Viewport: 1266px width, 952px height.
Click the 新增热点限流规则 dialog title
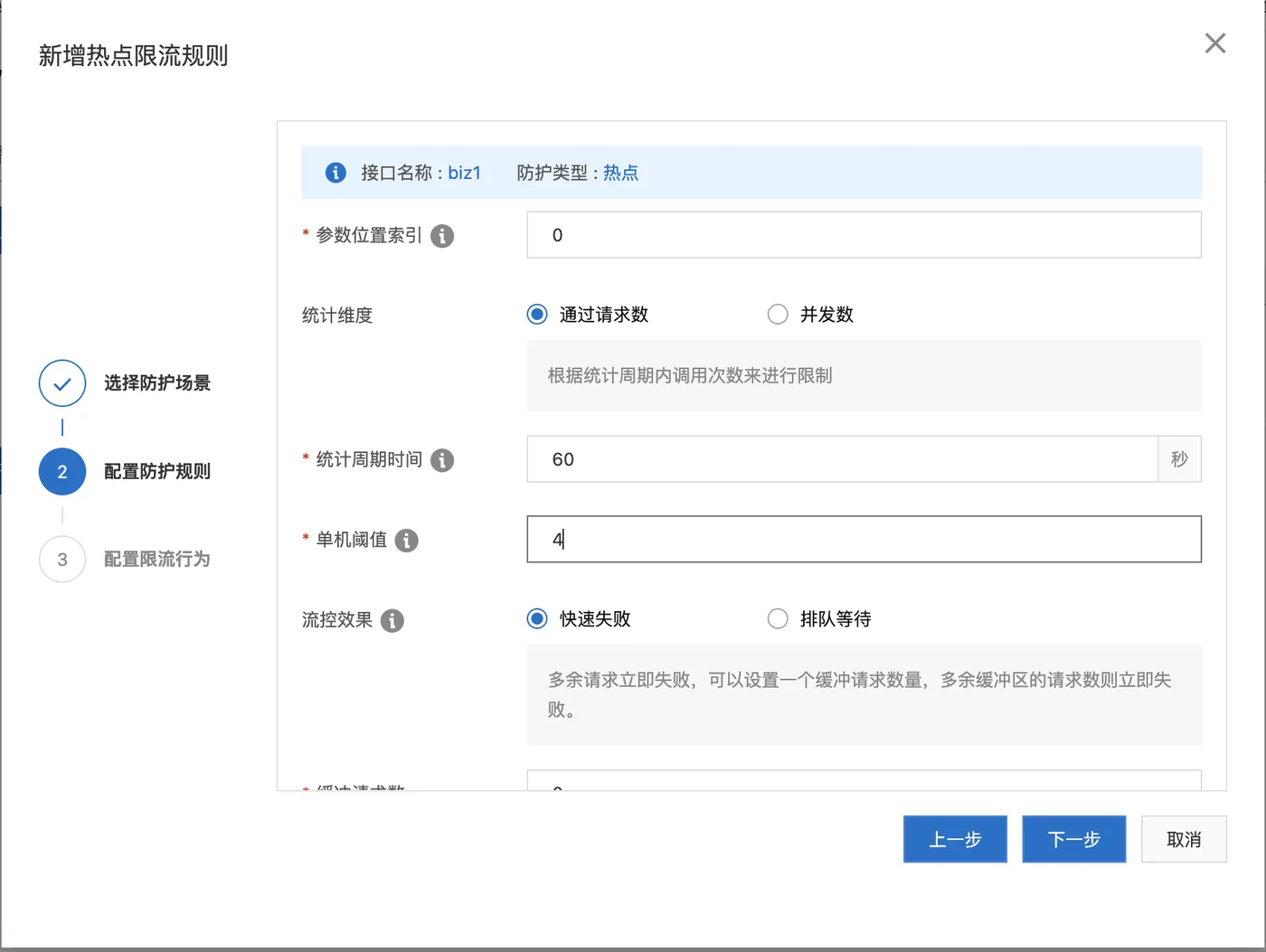[x=133, y=56]
